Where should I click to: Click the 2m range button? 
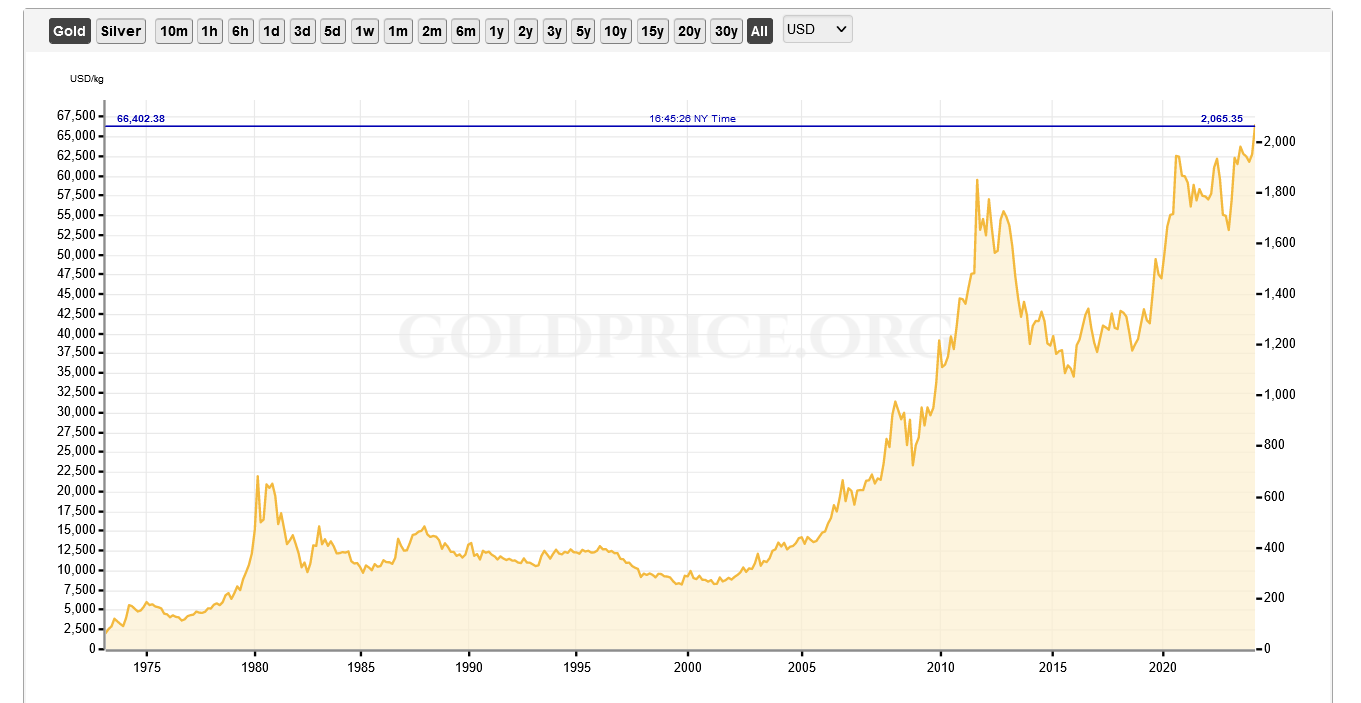pyautogui.click(x=431, y=31)
